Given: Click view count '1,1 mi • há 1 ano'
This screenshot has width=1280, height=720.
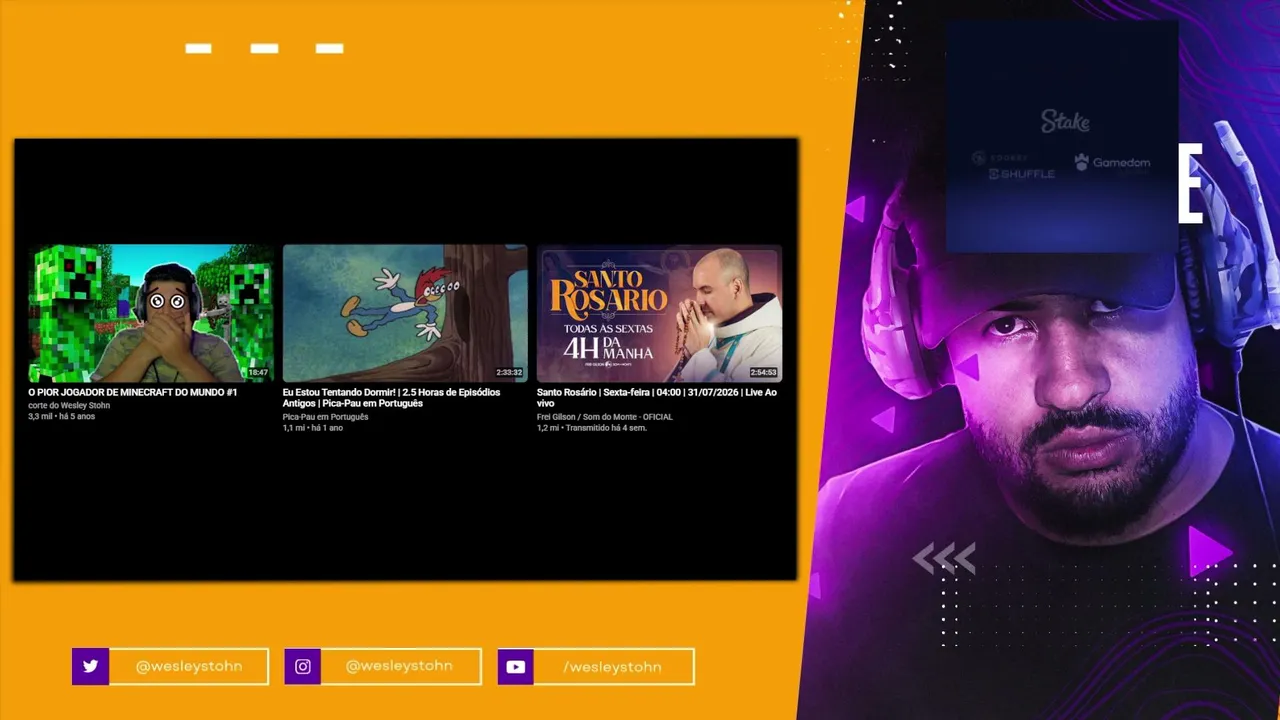Looking at the screenshot, I should [x=313, y=428].
